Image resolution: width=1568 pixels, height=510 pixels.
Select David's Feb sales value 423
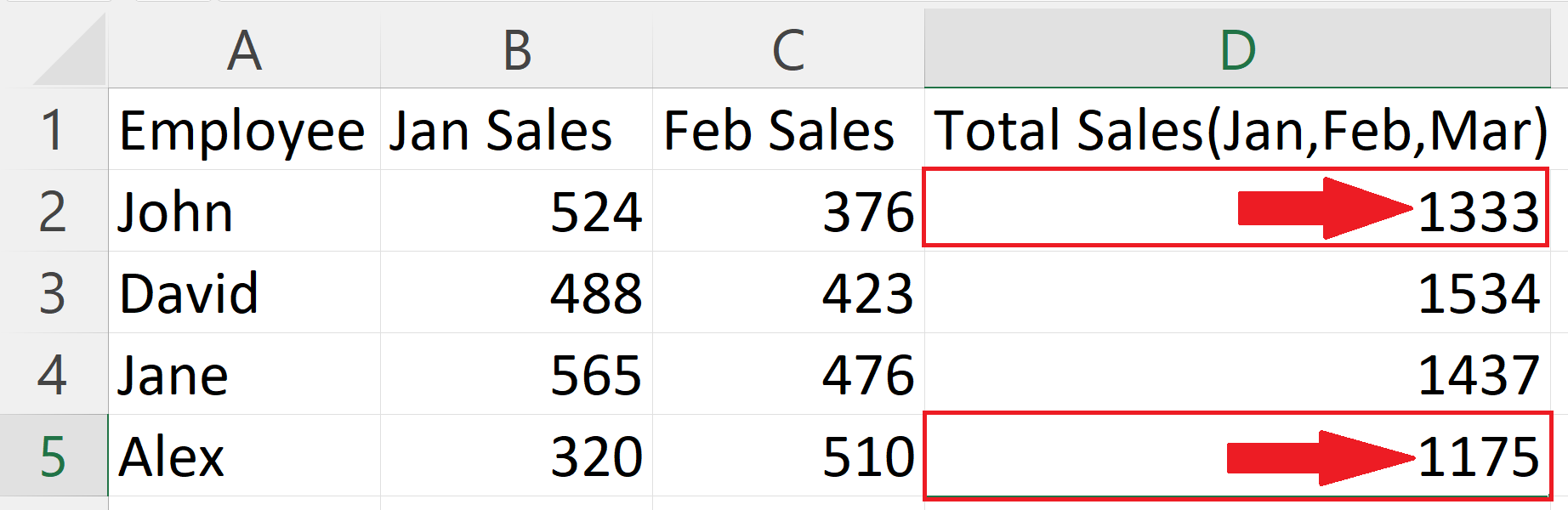click(787, 293)
